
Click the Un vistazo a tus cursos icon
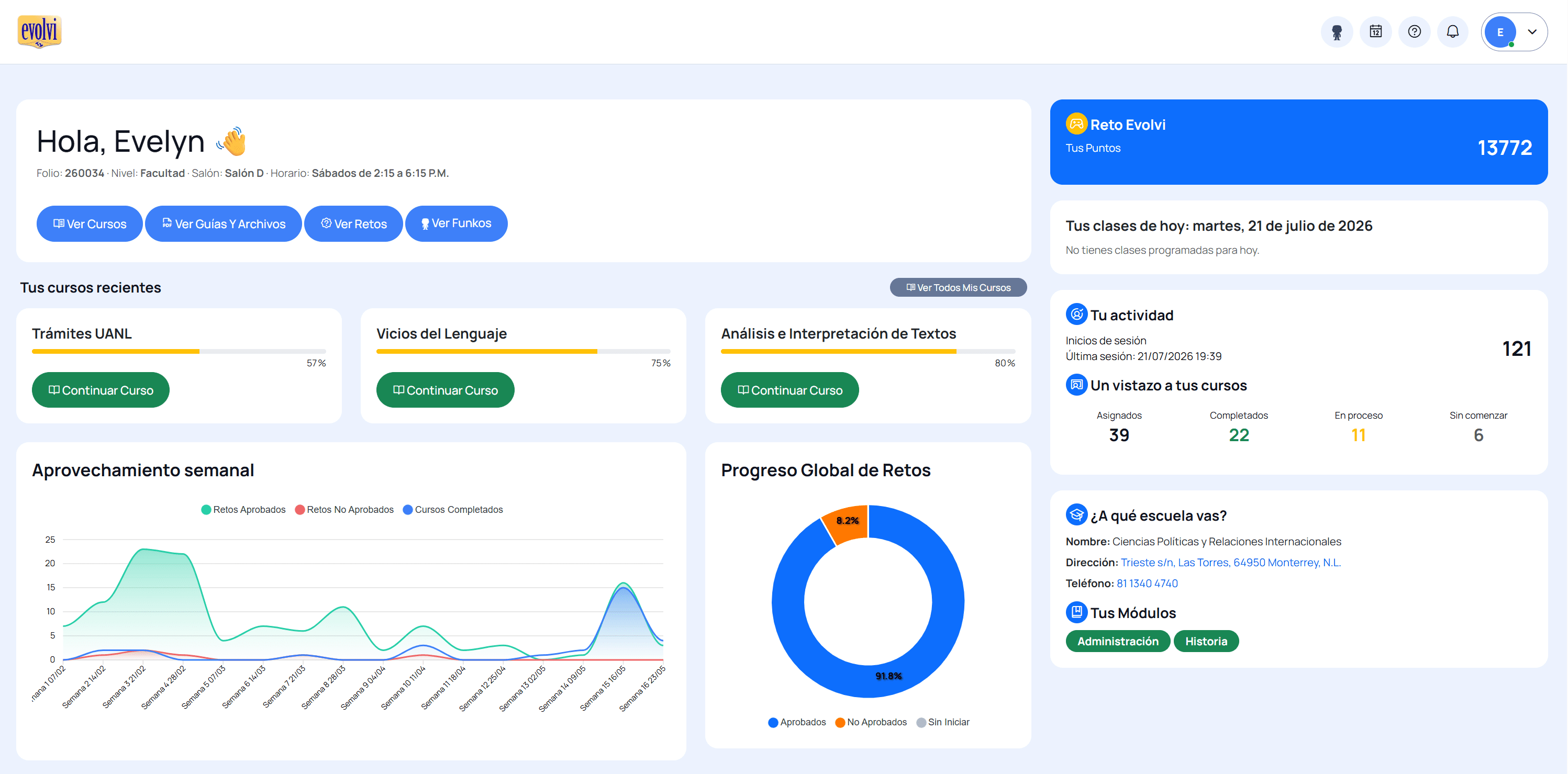[1076, 385]
